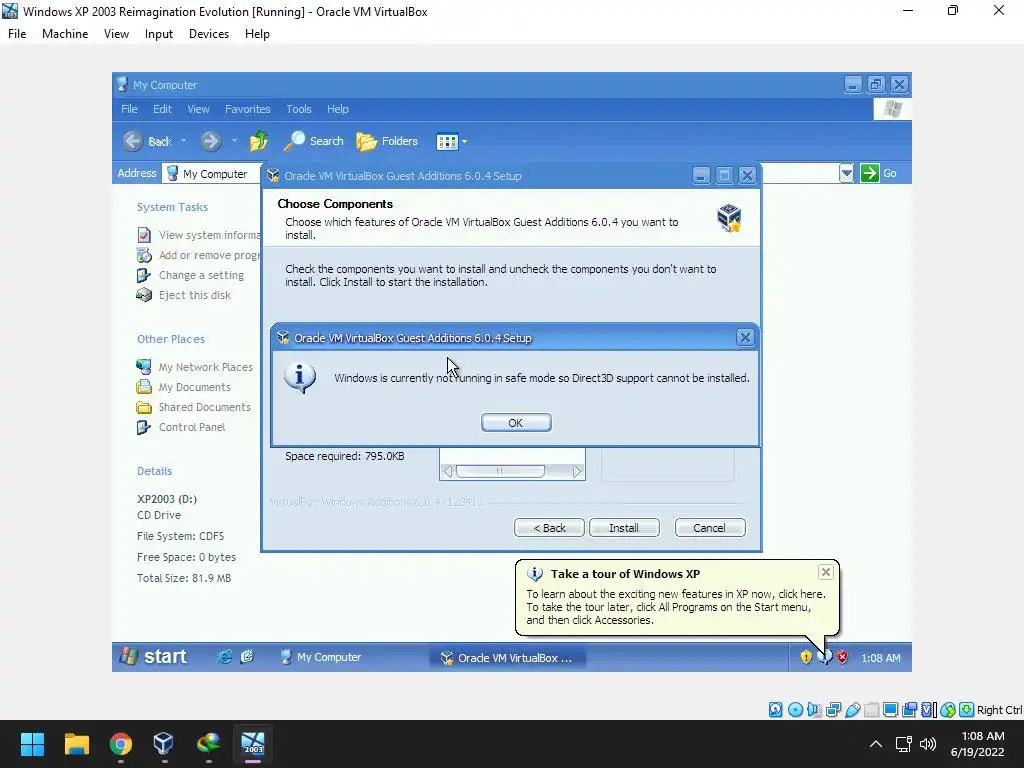Toggle Folders pane in My Computer
The height and width of the screenshot is (768, 1024).
coord(387,141)
